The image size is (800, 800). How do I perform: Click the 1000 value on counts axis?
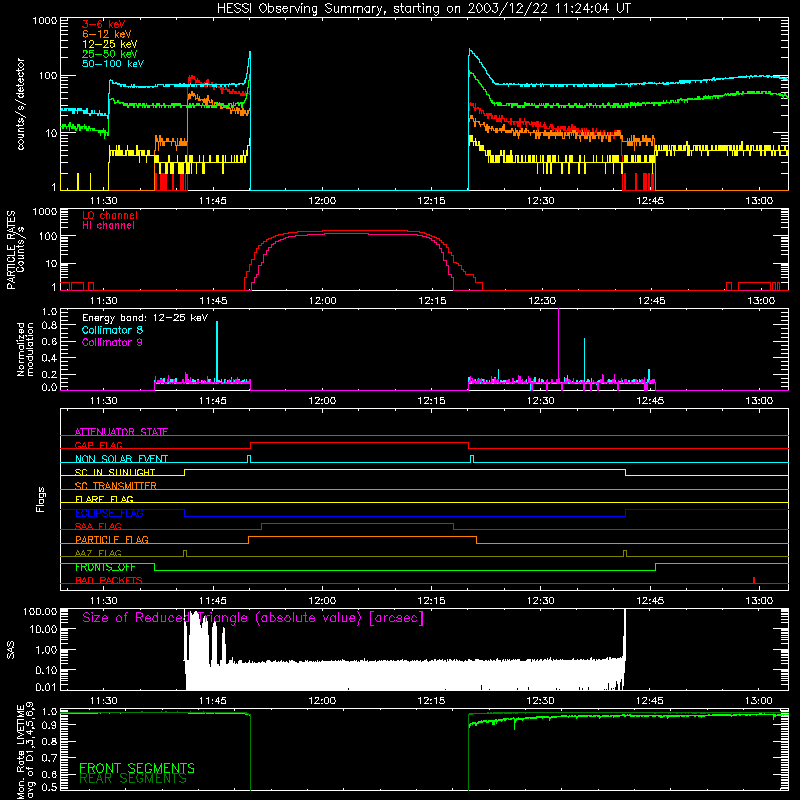click(x=45, y=21)
